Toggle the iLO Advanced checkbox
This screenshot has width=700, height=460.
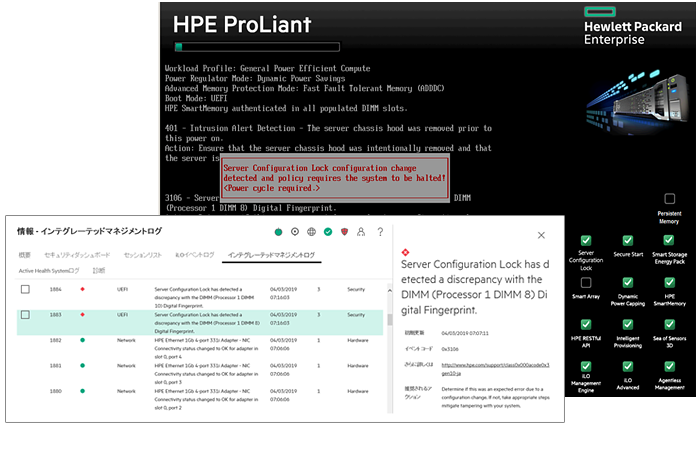tap(628, 367)
